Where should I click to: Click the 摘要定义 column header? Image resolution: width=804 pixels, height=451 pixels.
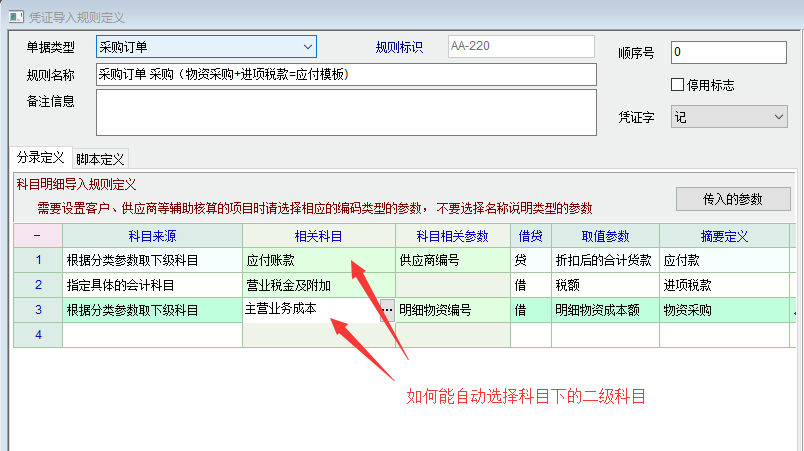click(x=723, y=236)
